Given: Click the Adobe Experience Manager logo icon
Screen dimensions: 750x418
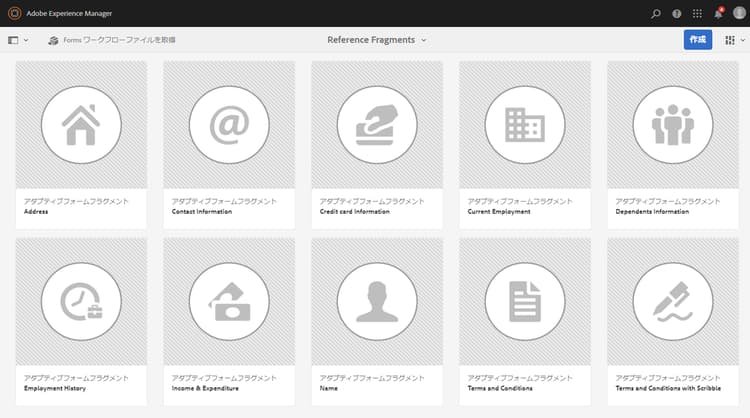Looking at the screenshot, I should (14, 13).
